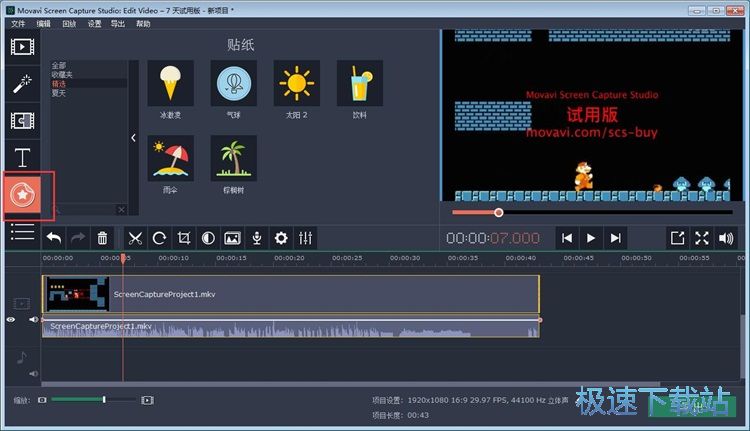The image size is (750, 431).
Task: Select ScreenCaptureProject1.mkv video clip
Action: pyautogui.click(x=291, y=294)
